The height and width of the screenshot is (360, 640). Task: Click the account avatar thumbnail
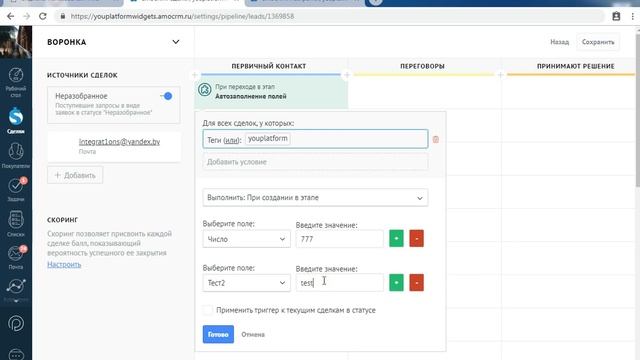click(x=16, y=42)
